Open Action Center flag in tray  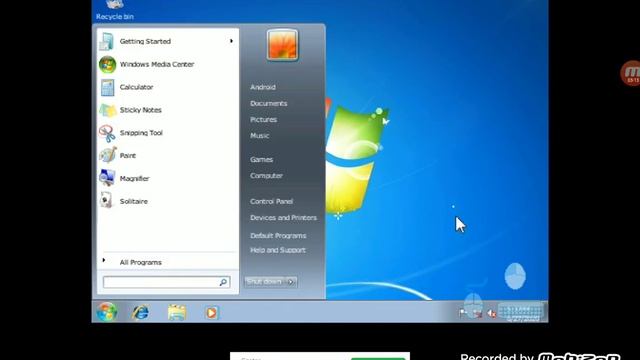(463, 313)
